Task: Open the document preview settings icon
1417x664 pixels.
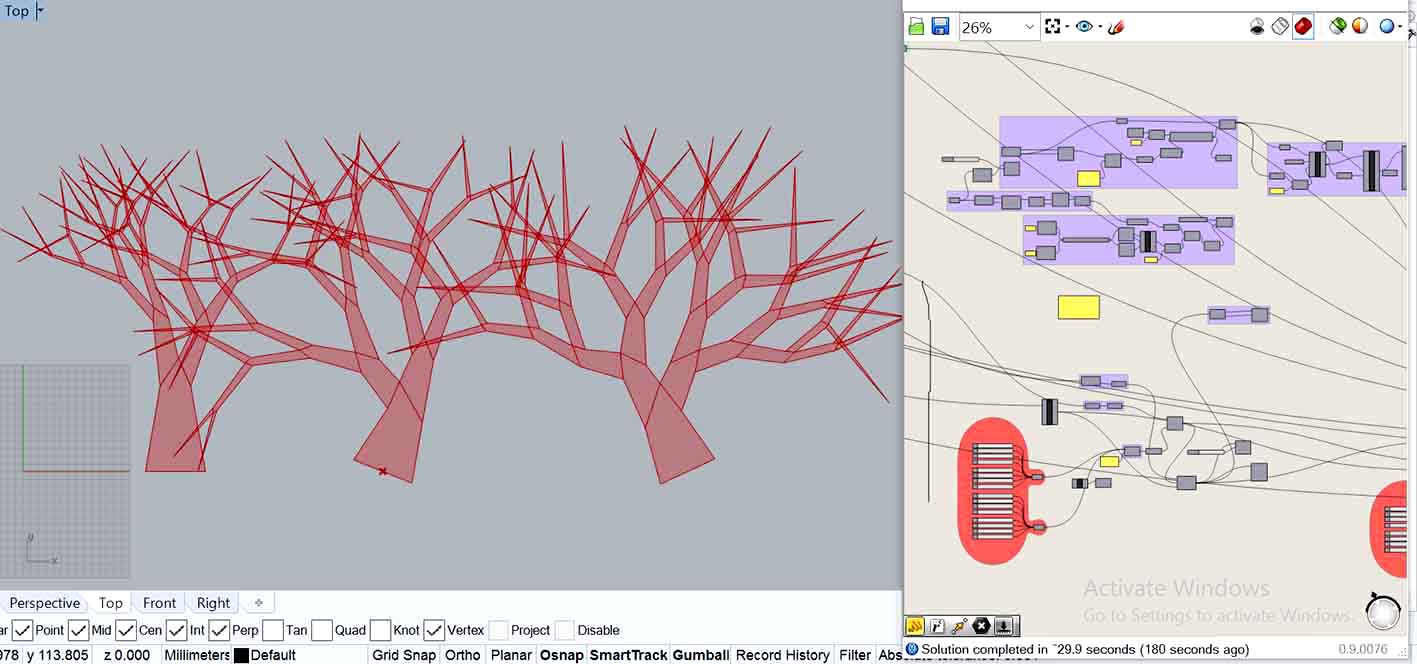Action: pos(1360,27)
